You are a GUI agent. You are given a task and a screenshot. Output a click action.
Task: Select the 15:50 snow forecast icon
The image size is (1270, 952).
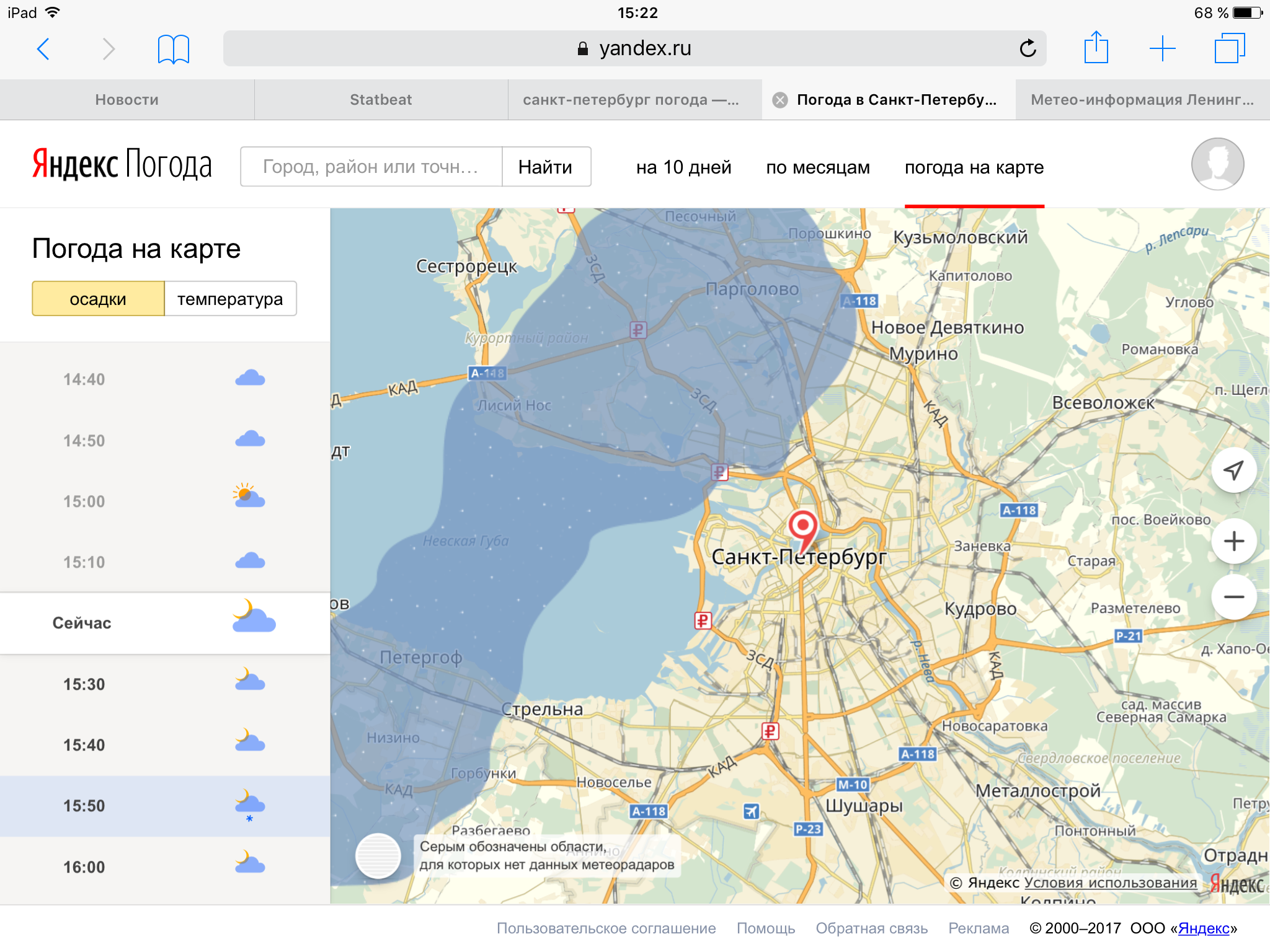coord(250,805)
